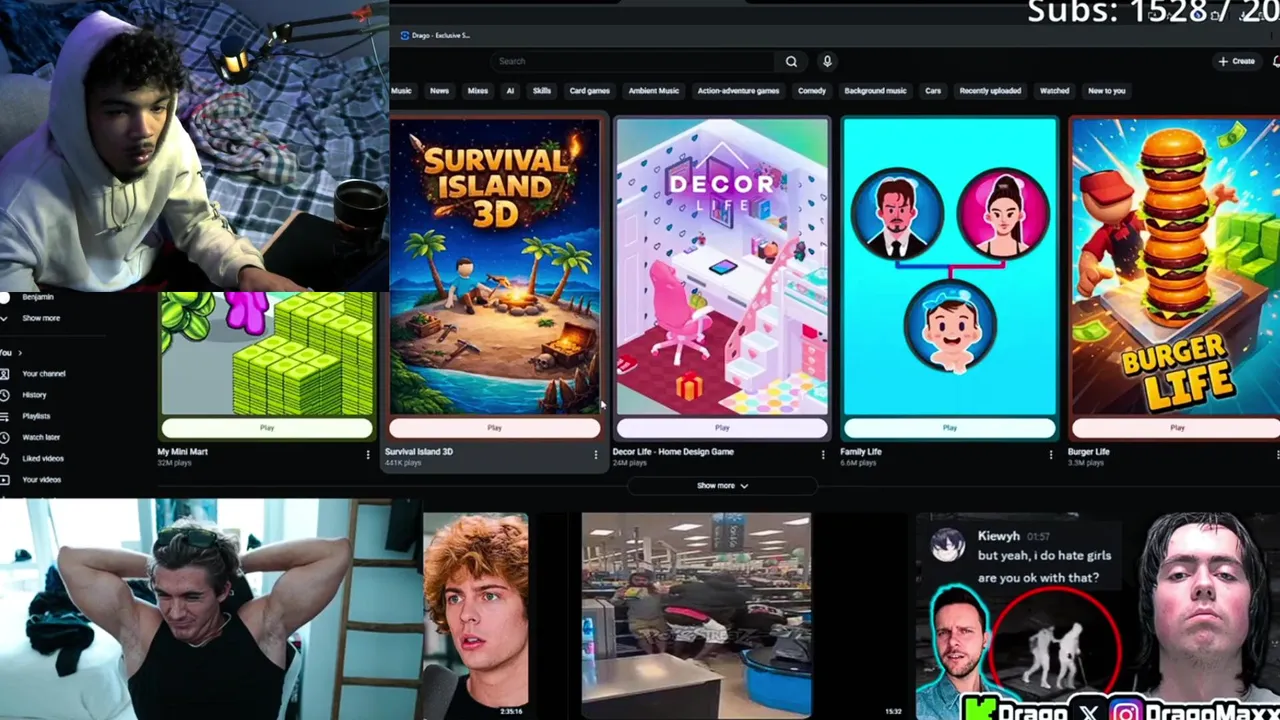Select the Skills filter chip

pos(542,91)
